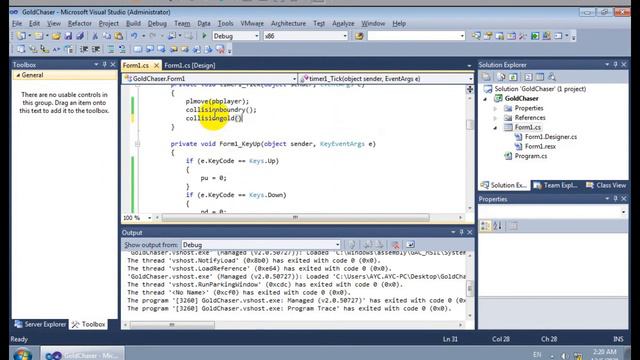
Task: Click the code editor horizontal scrollbar
Action: point(295,218)
